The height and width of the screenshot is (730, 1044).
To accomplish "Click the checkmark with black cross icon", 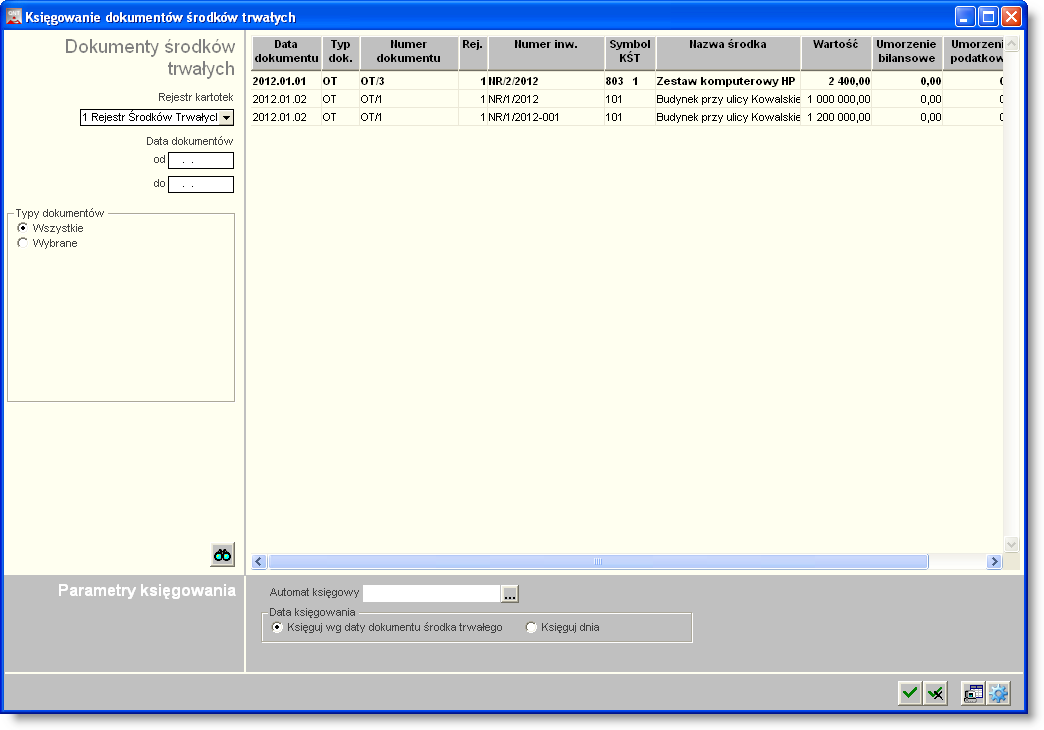I will pos(935,693).
